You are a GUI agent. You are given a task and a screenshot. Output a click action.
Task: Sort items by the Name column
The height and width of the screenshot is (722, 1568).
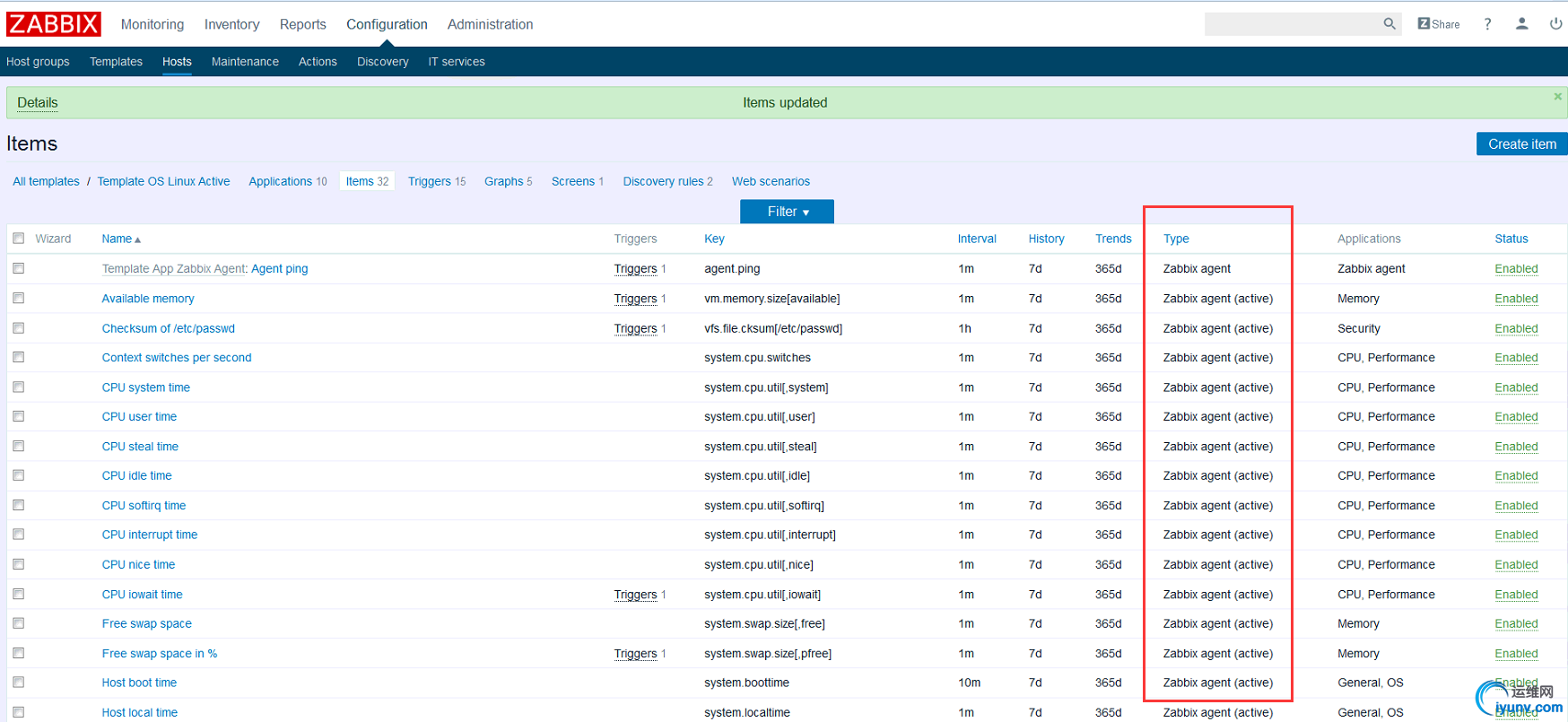click(117, 239)
